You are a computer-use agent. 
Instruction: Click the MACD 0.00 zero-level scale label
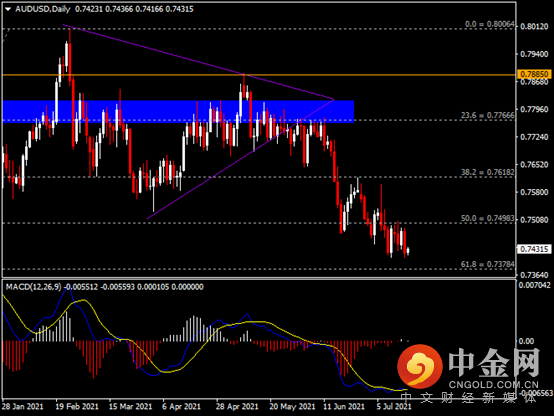pos(526,341)
